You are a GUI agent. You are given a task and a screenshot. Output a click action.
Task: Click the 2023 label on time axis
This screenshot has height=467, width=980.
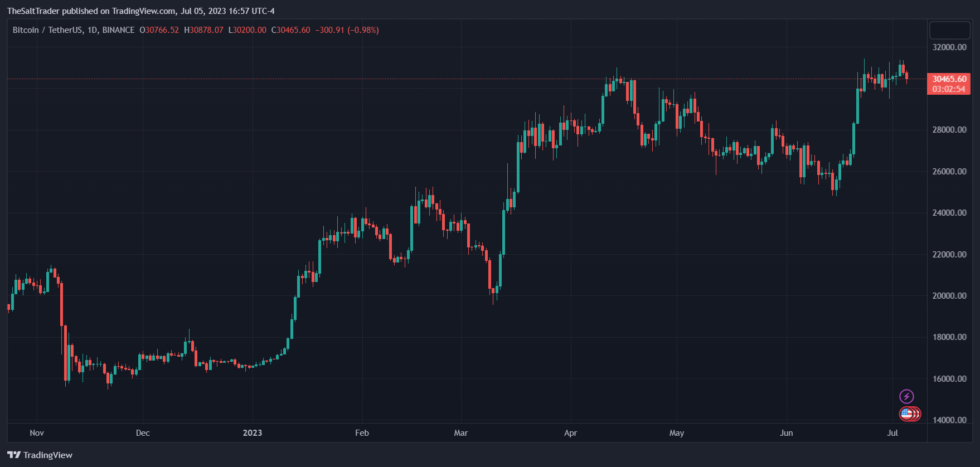click(x=252, y=433)
